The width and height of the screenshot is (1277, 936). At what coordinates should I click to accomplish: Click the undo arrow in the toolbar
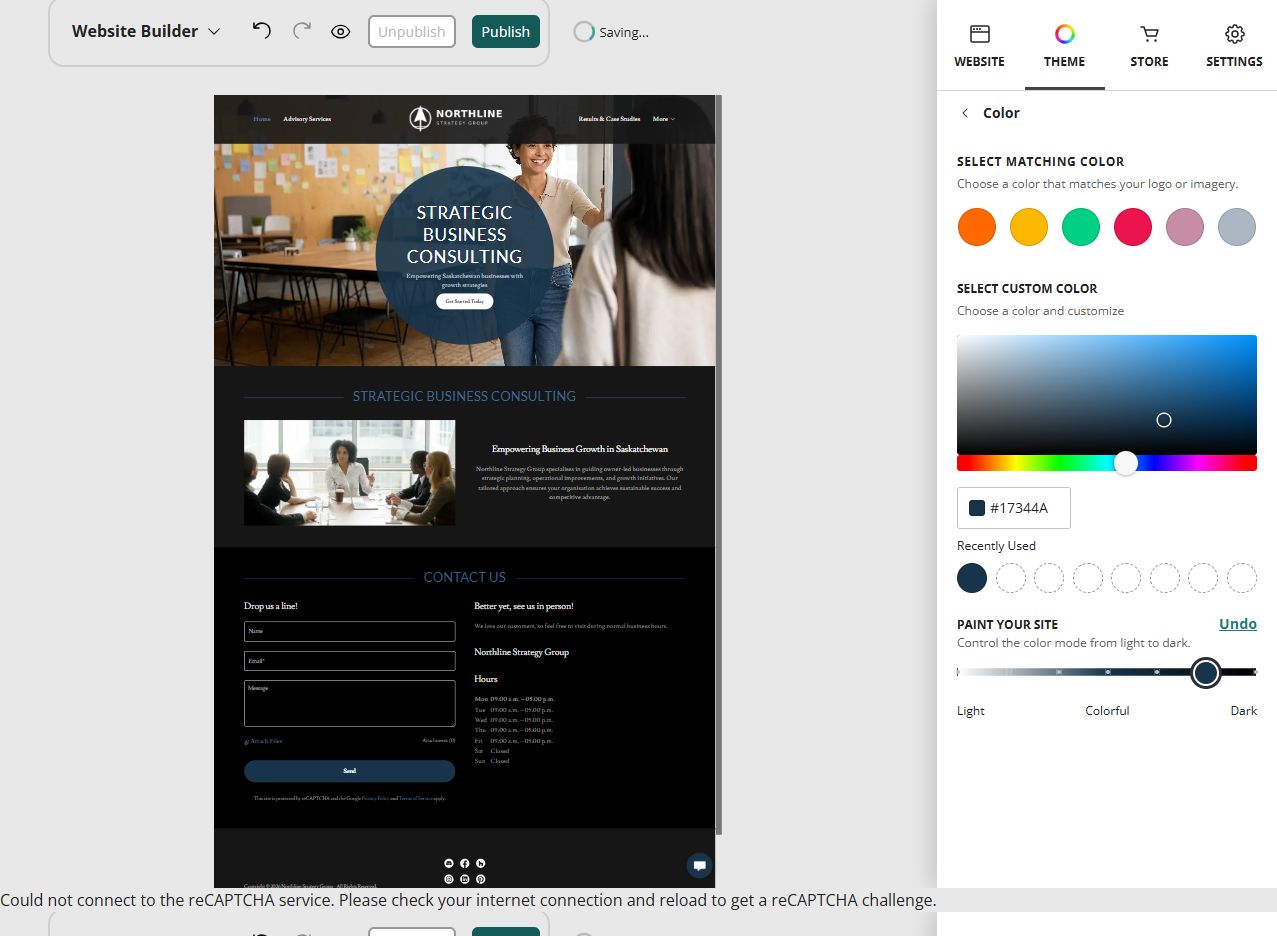[x=262, y=31]
